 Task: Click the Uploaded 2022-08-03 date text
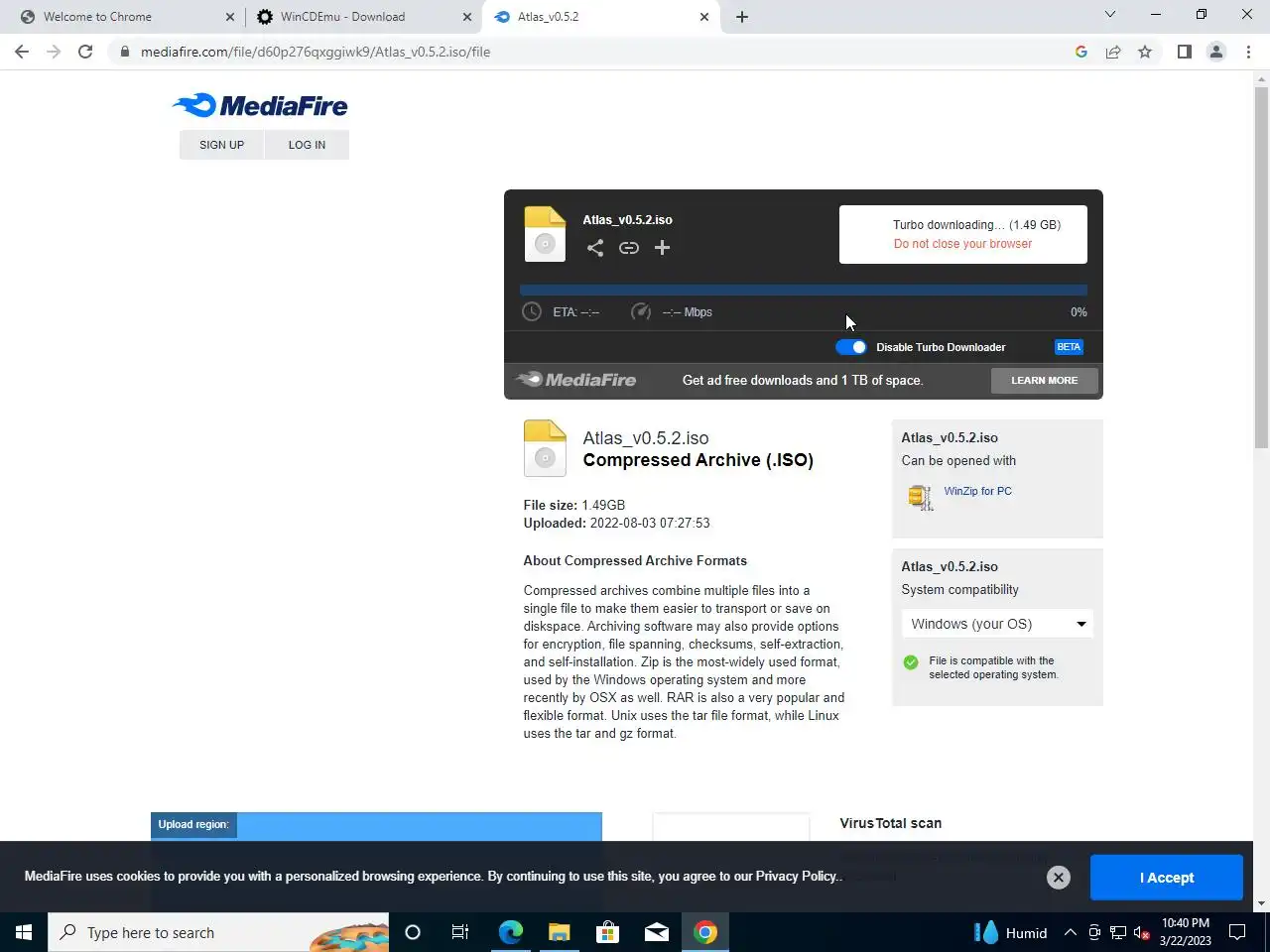[617, 523]
